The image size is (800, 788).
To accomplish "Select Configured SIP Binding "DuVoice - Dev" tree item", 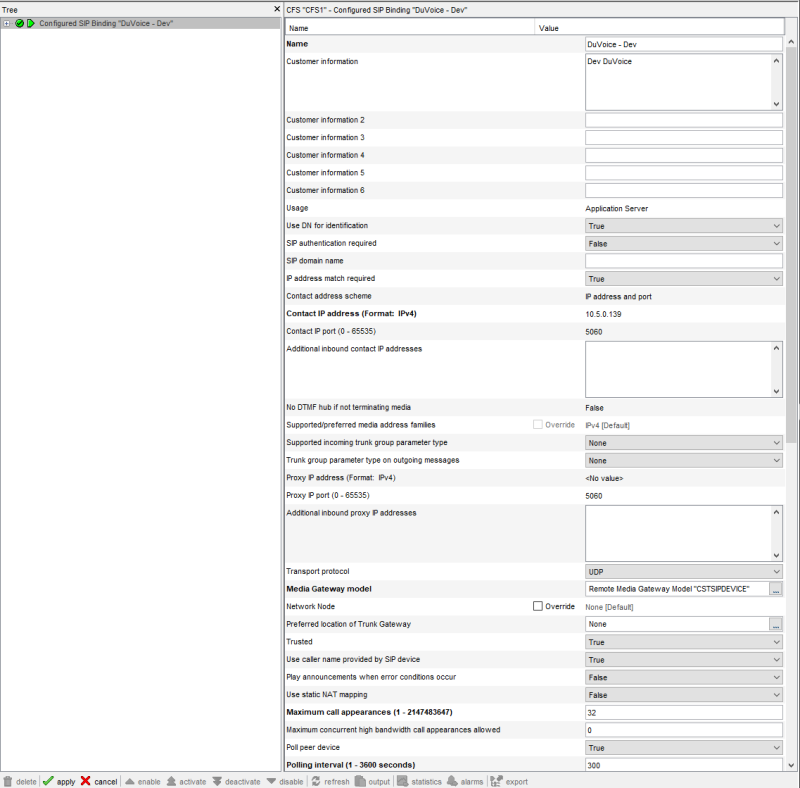I will click(106, 23).
